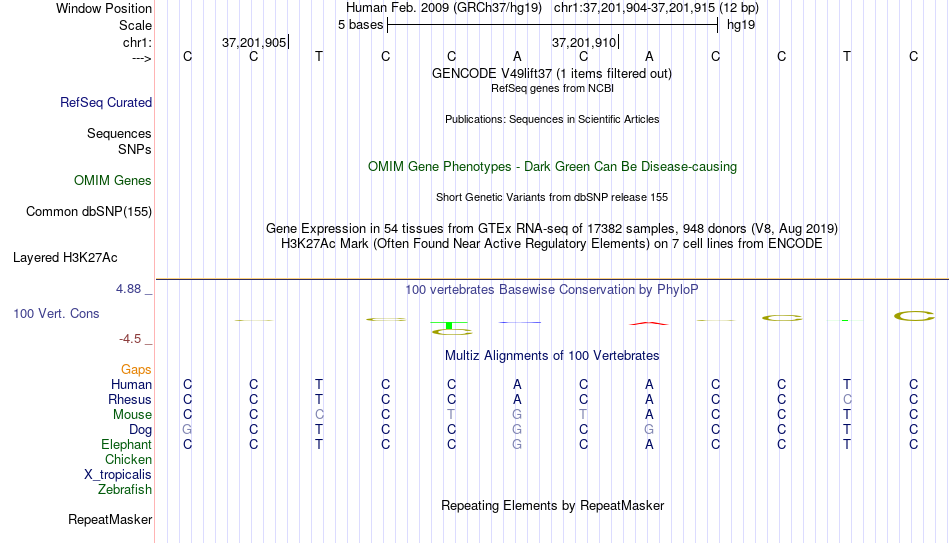Click Repeating Elements by RepeatMasker title
The height and width of the screenshot is (543, 950).
[552, 505]
